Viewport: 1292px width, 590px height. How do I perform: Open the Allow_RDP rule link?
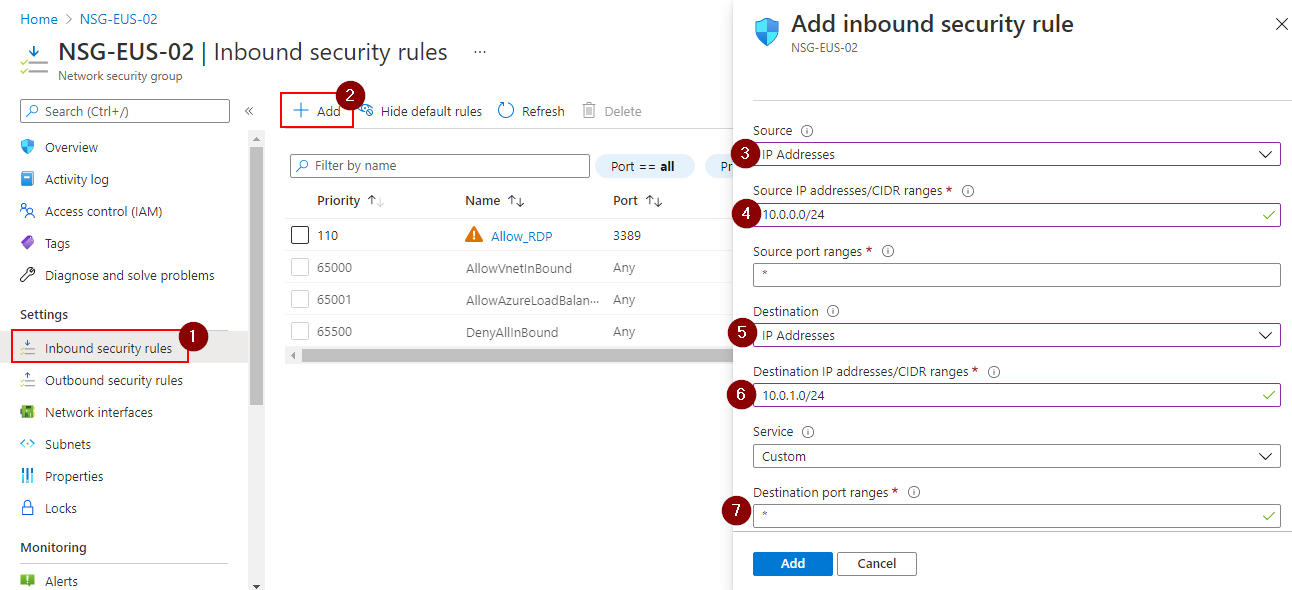click(521, 236)
